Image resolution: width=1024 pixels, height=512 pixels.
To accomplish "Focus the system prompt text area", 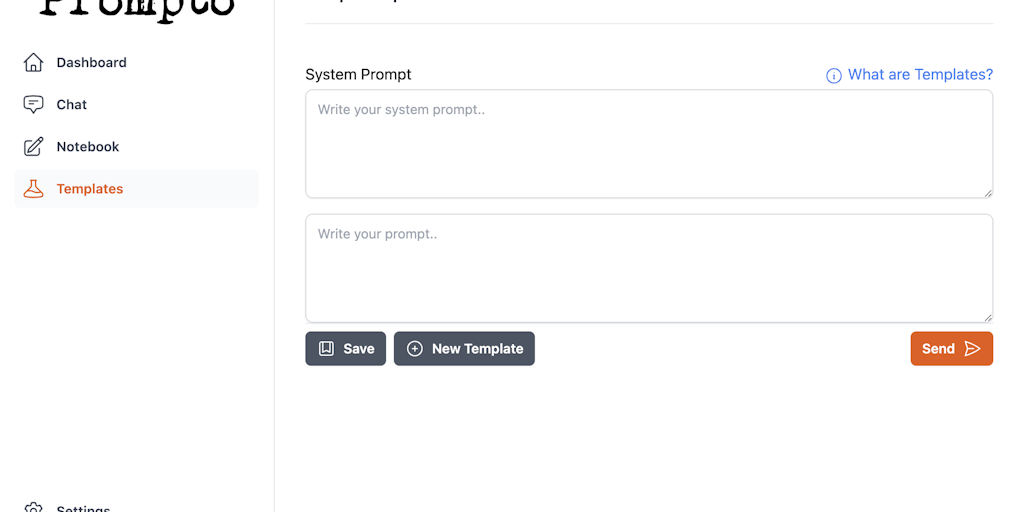I will click(648, 144).
